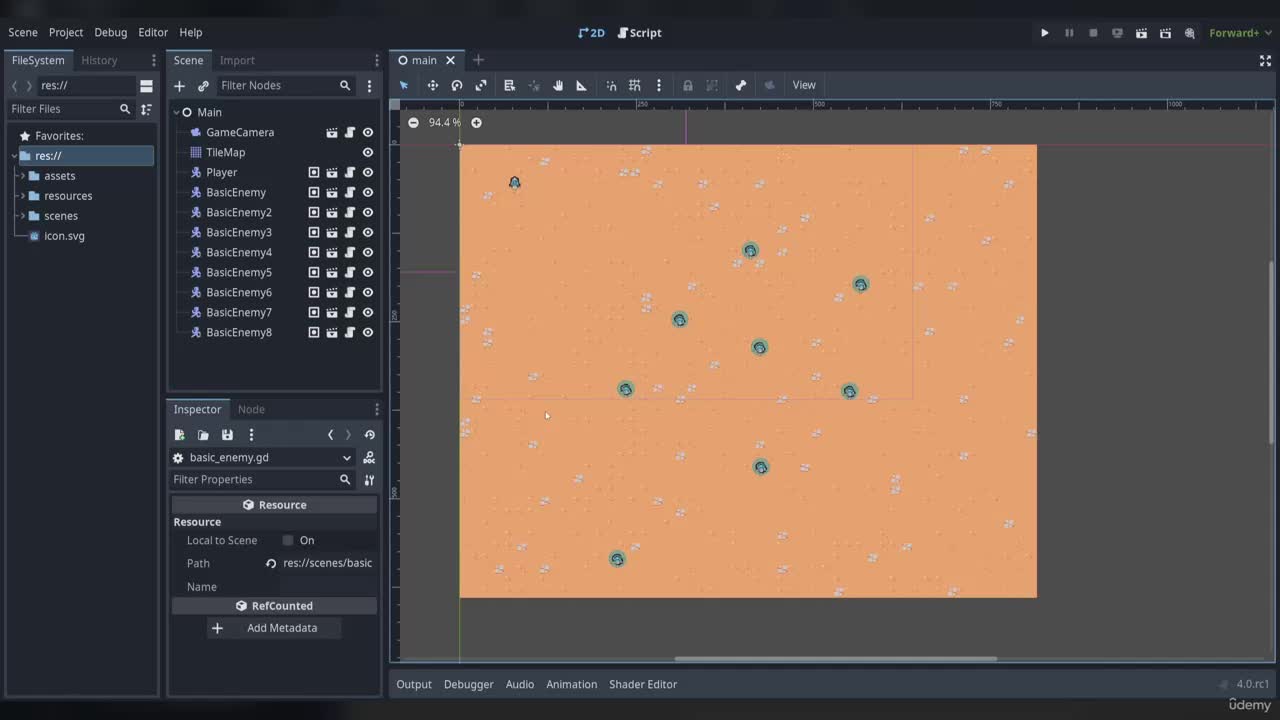Toggle grid snapping icon

coord(635,85)
